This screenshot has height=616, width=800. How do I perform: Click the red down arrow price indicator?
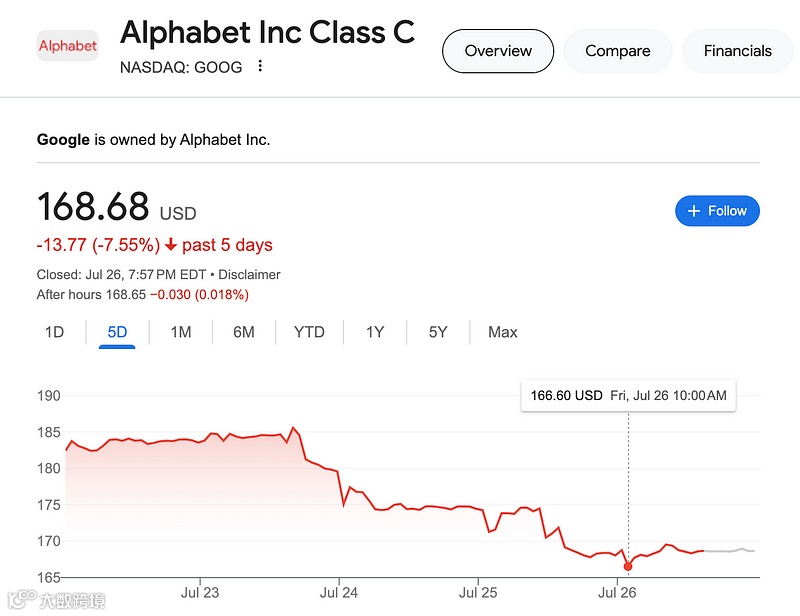[172, 245]
